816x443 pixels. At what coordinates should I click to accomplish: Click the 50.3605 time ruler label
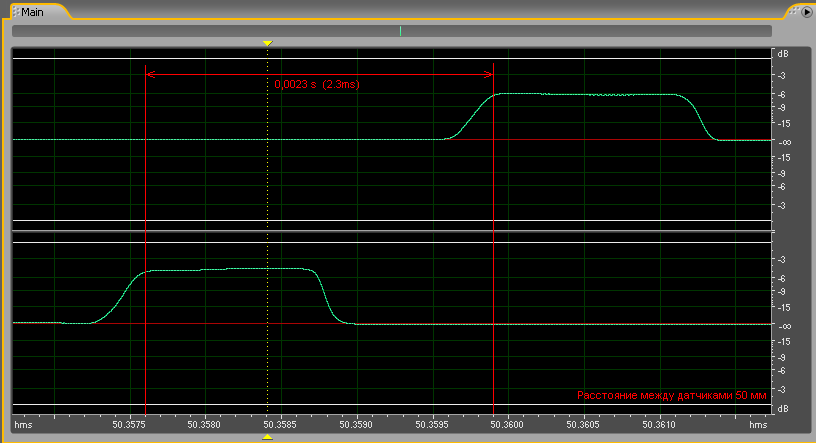[x=583, y=425]
